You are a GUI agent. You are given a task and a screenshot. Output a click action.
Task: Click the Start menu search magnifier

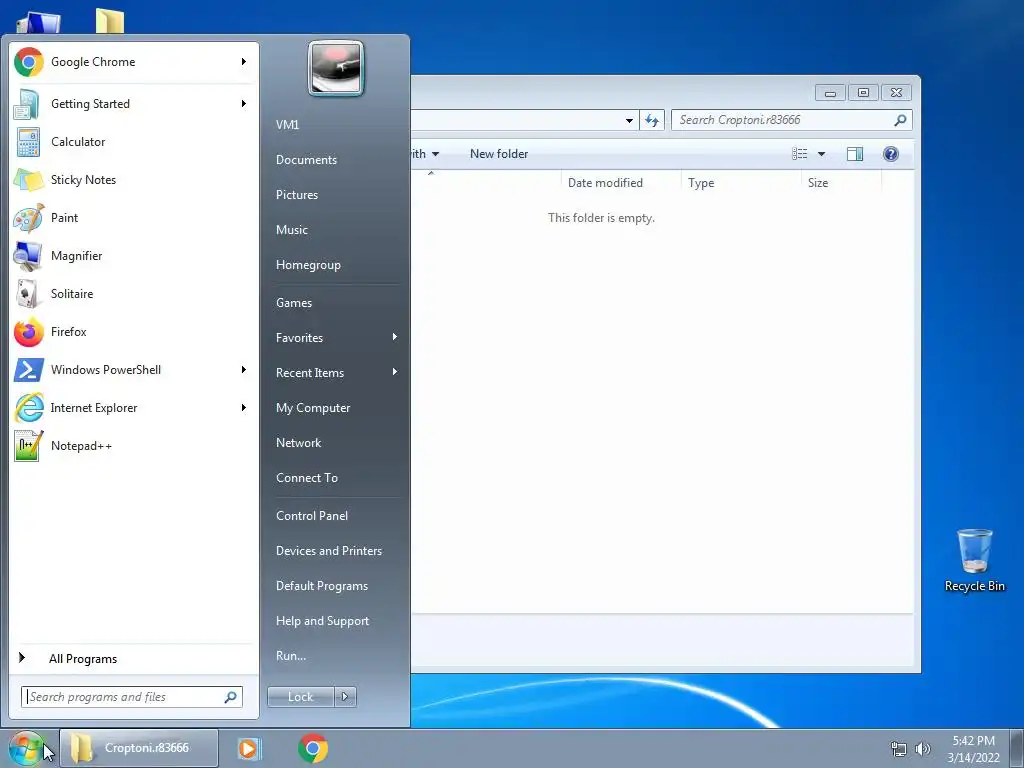[231, 697]
